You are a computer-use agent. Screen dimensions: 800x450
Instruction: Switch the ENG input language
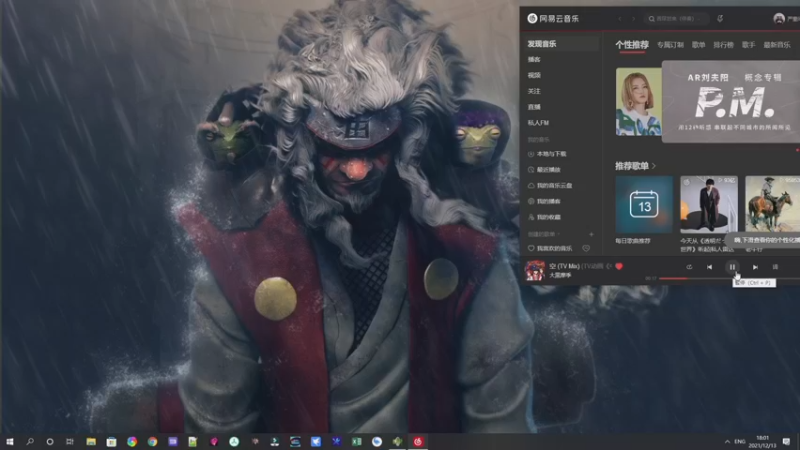click(x=740, y=441)
